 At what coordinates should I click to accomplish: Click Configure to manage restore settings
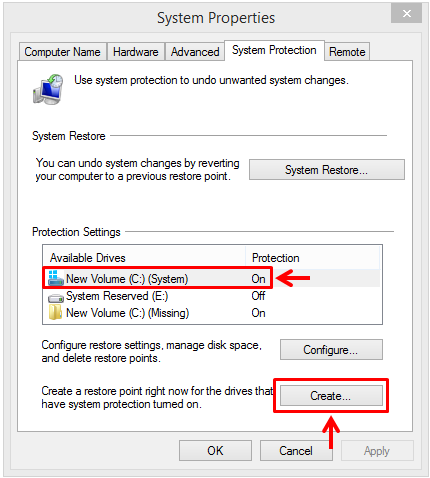[x=331, y=350]
